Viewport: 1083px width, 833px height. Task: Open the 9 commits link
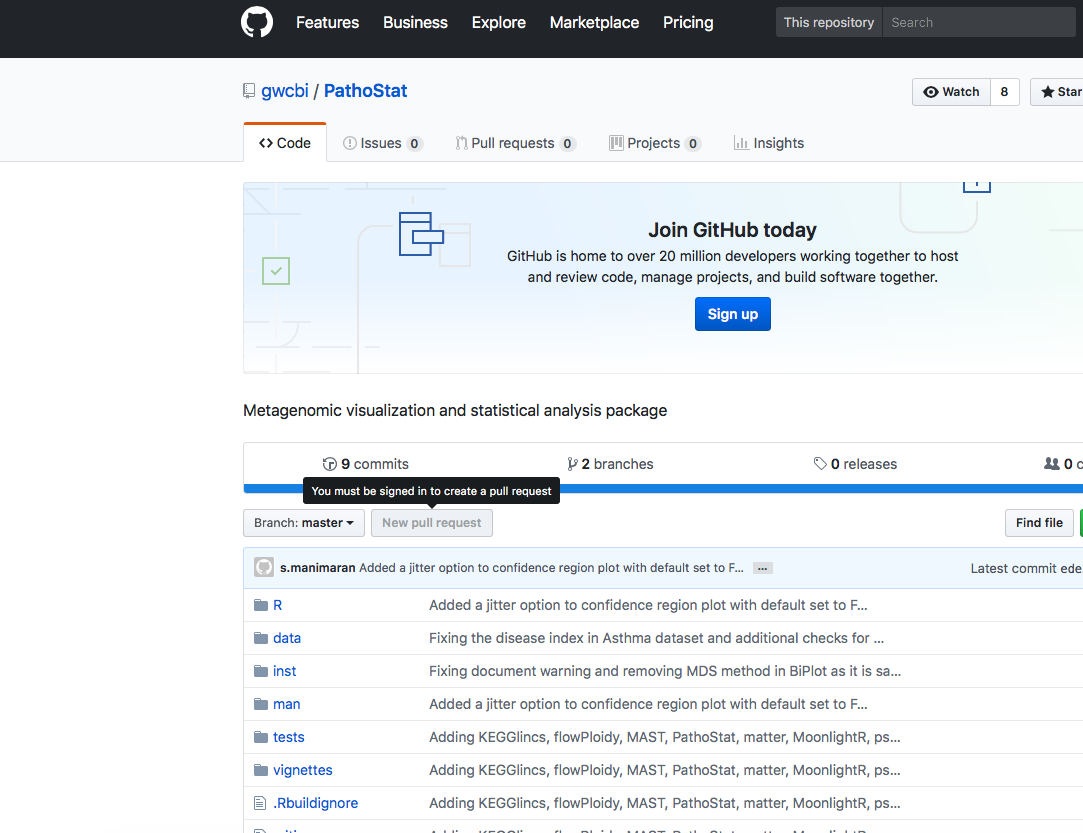(x=365, y=464)
